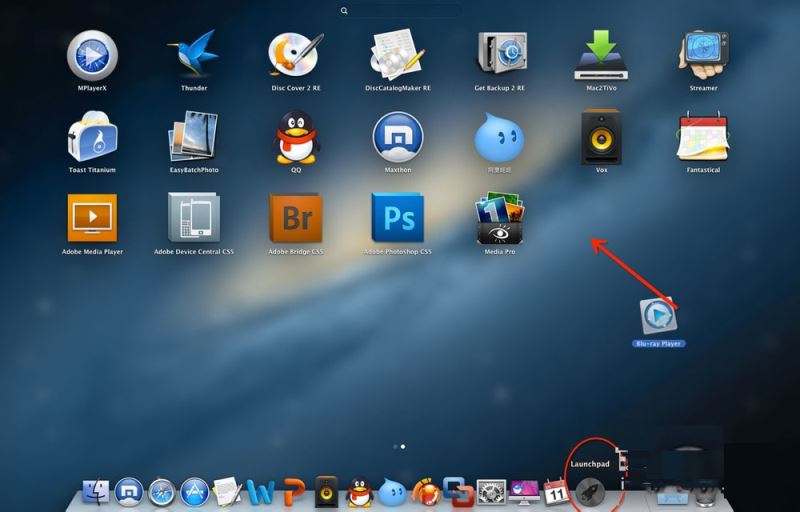Image resolution: width=800 pixels, height=512 pixels.
Task: Open EasyBatchPhoto
Action: [x=194, y=136]
